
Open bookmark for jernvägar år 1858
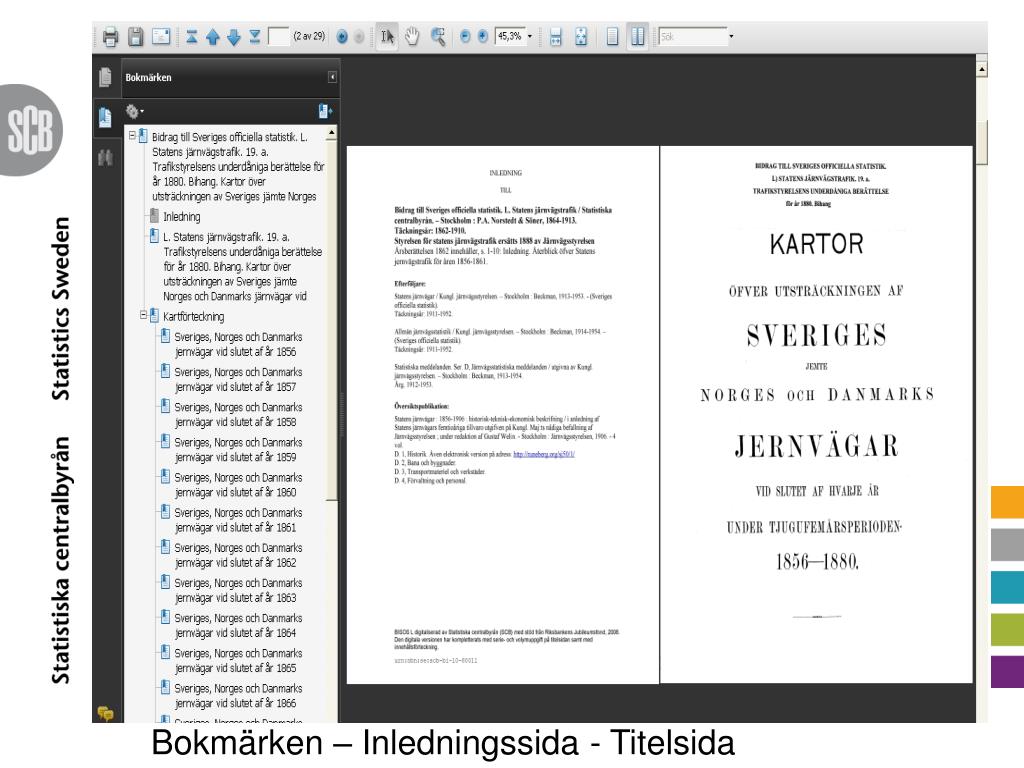coord(238,415)
